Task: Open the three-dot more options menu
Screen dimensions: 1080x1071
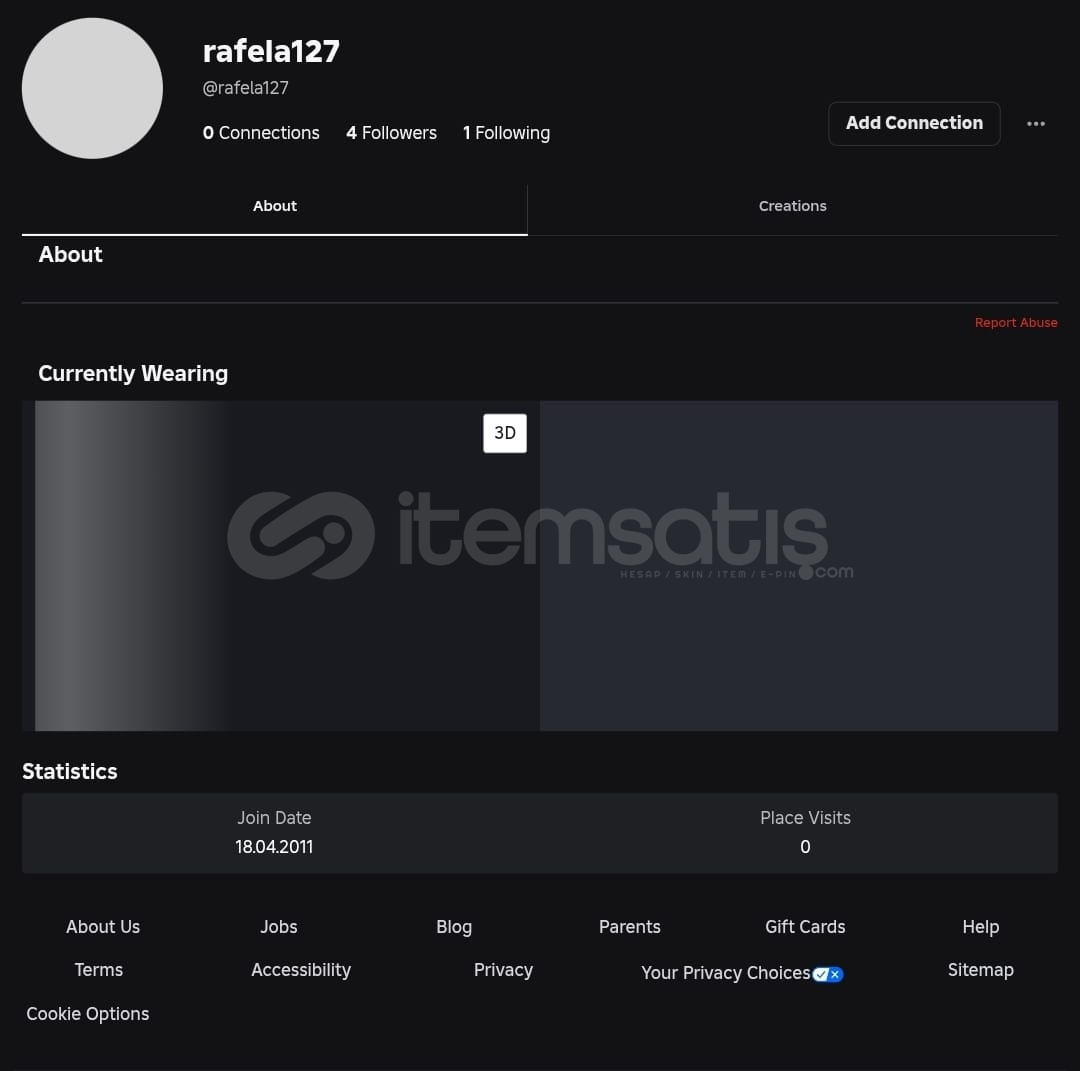Action: pos(1036,124)
